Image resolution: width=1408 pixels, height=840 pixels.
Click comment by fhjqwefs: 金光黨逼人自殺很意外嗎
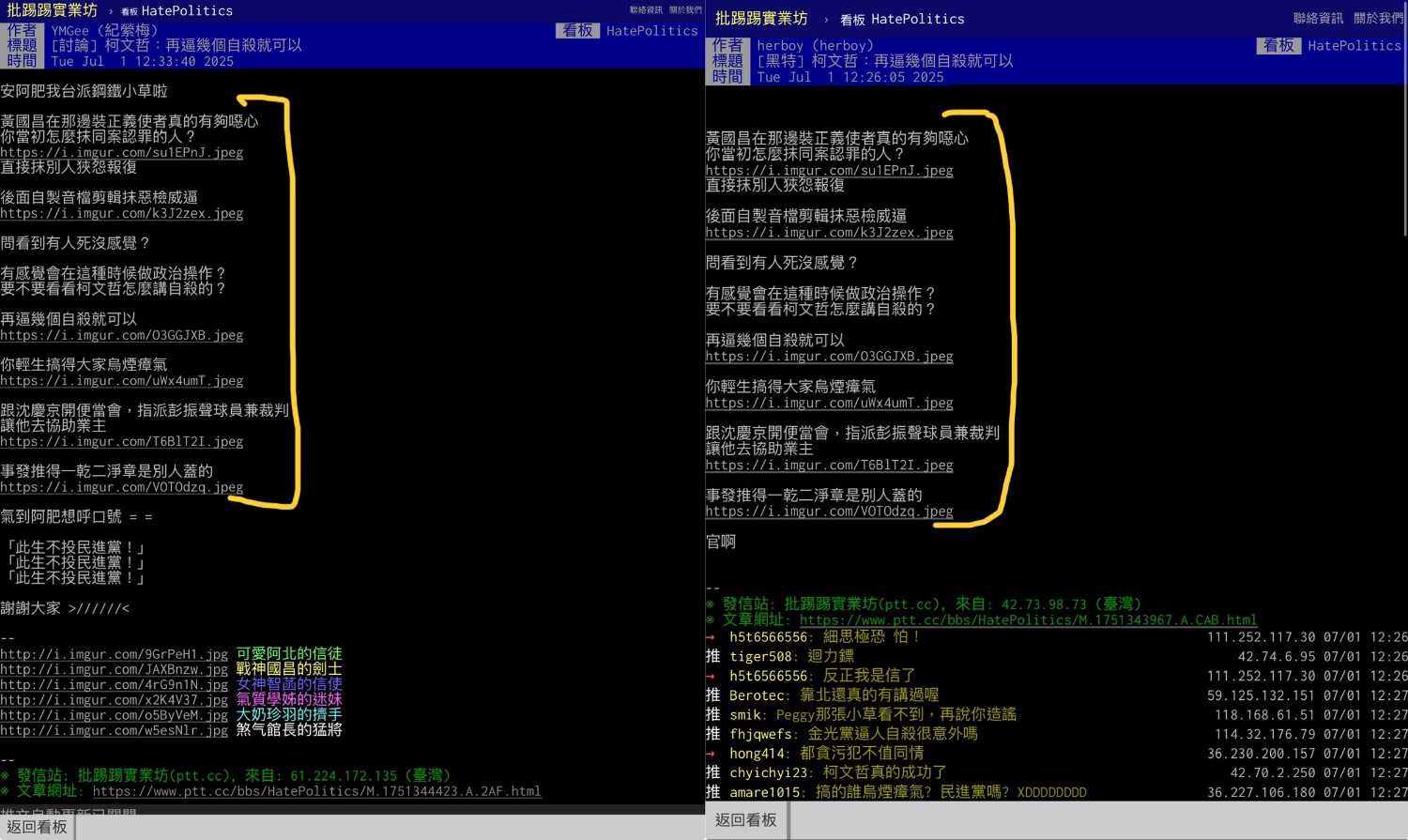tap(1056, 734)
